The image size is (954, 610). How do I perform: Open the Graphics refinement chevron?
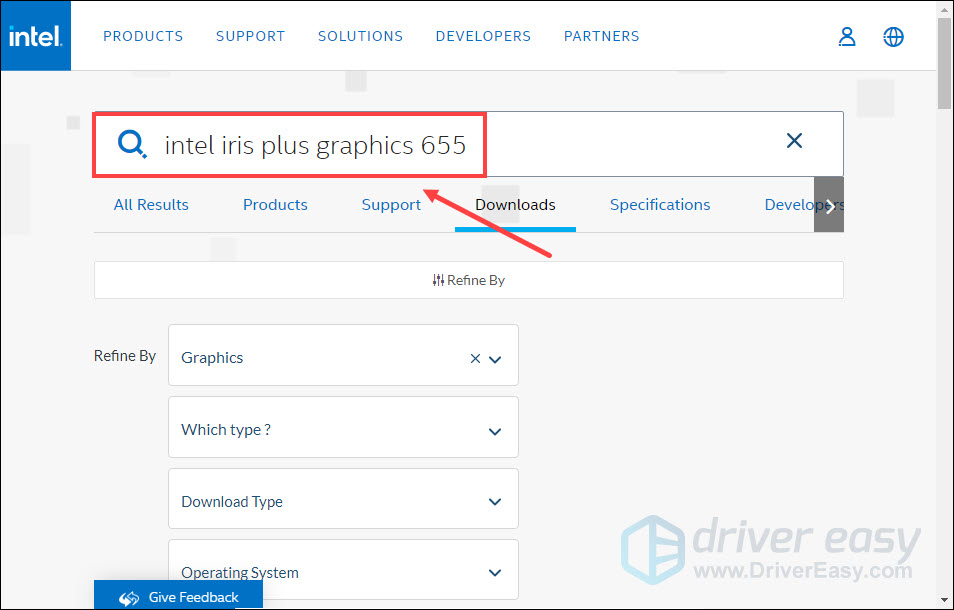tap(495, 358)
